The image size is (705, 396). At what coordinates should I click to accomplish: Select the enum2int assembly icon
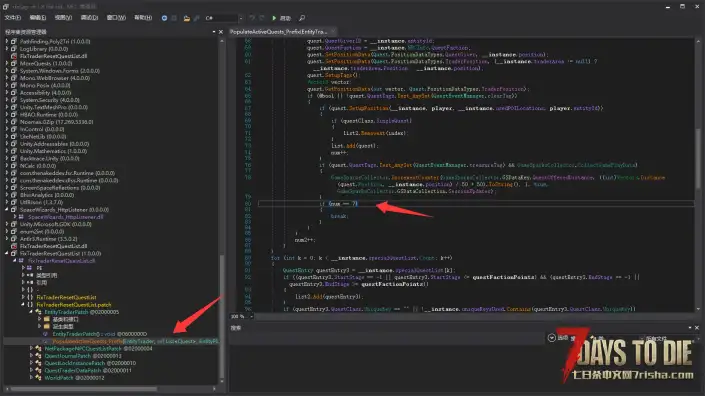point(14,231)
